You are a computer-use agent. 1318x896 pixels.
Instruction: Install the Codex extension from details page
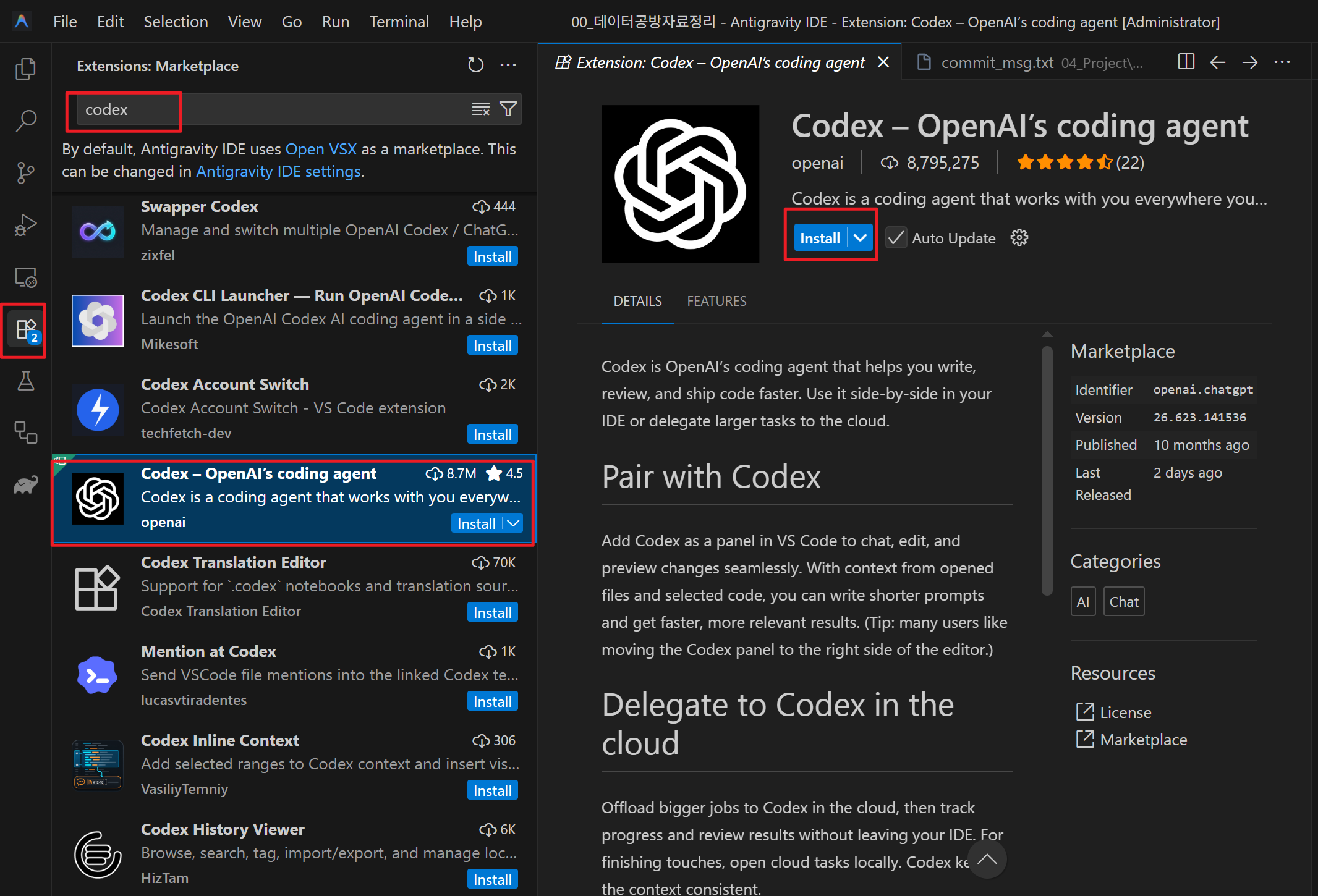(820, 238)
